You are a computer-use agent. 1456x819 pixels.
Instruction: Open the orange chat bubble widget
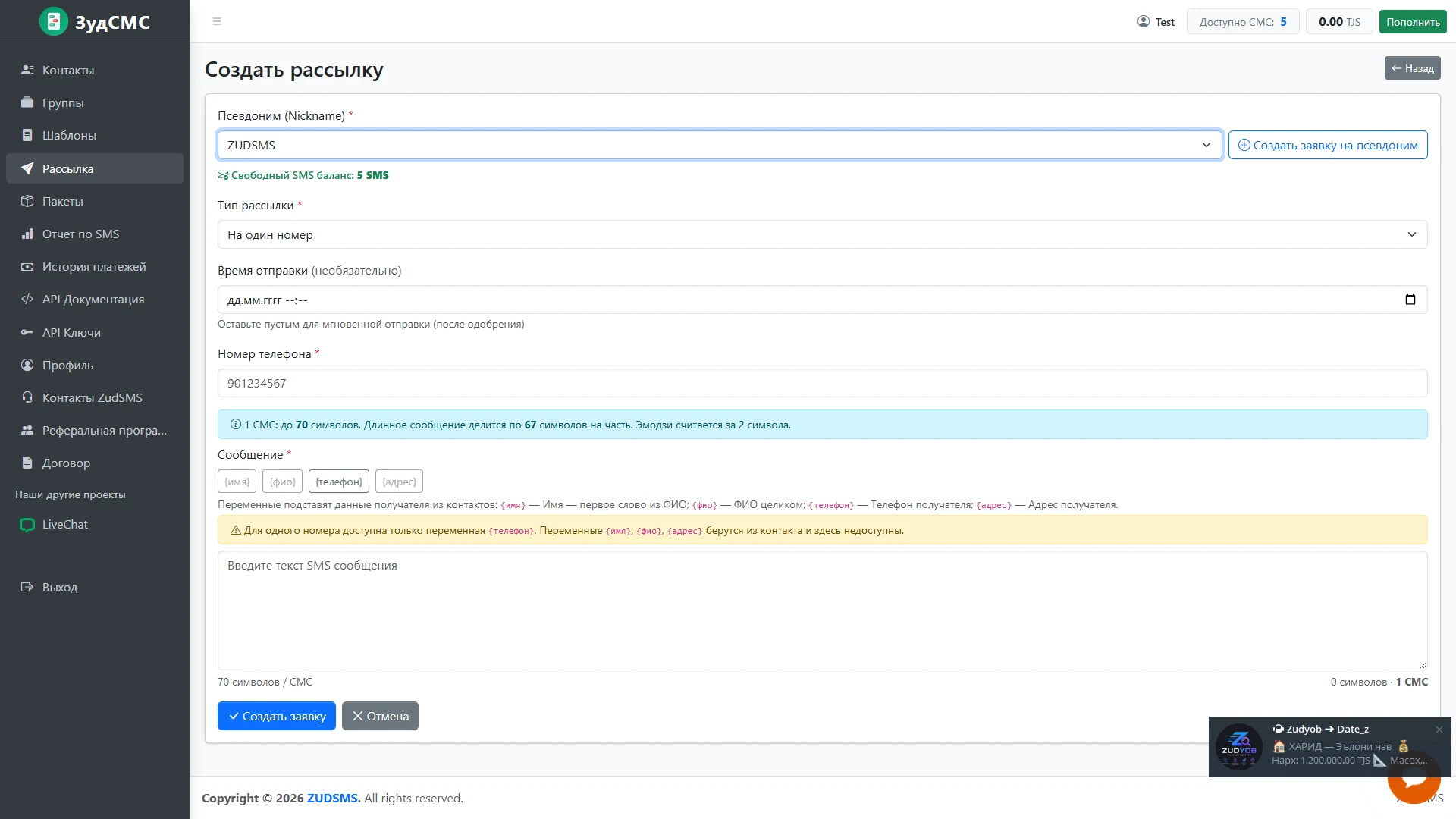coord(1414,777)
